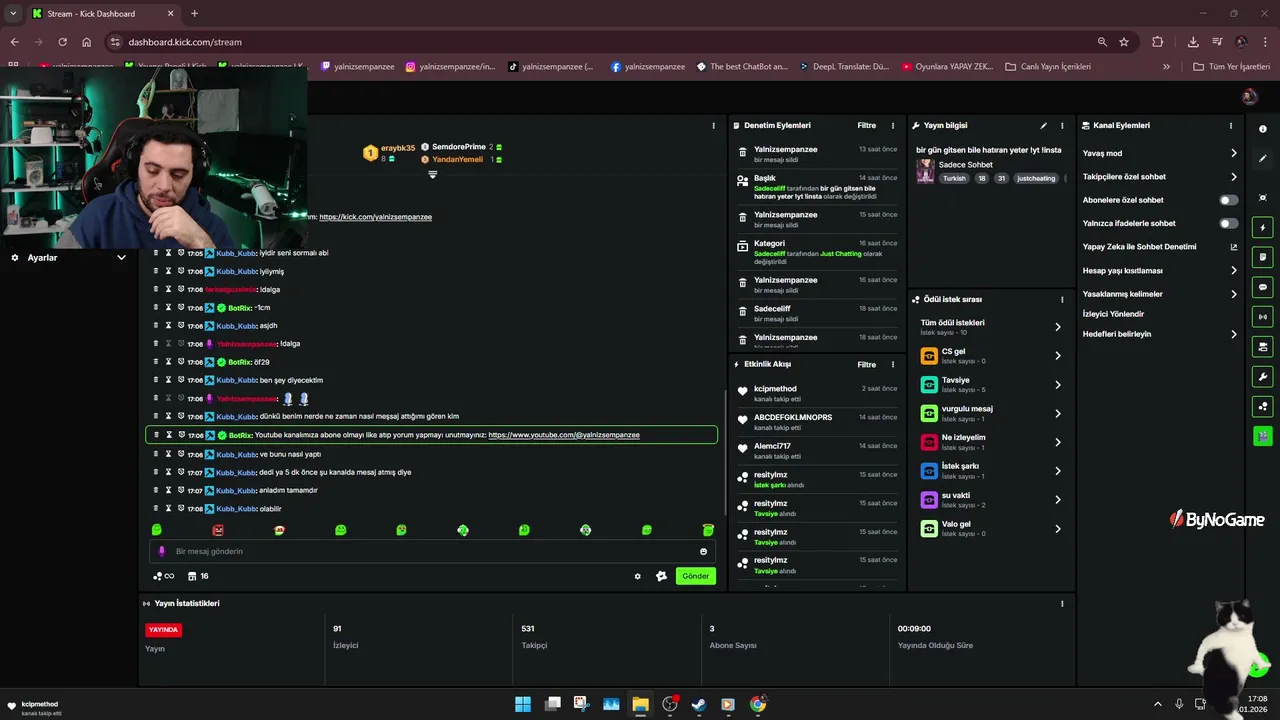1280x720 pixels.
Task: Click Filtre in Denetim Eylemleri panel
Action: pyautogui.click(x=866, y=126)
